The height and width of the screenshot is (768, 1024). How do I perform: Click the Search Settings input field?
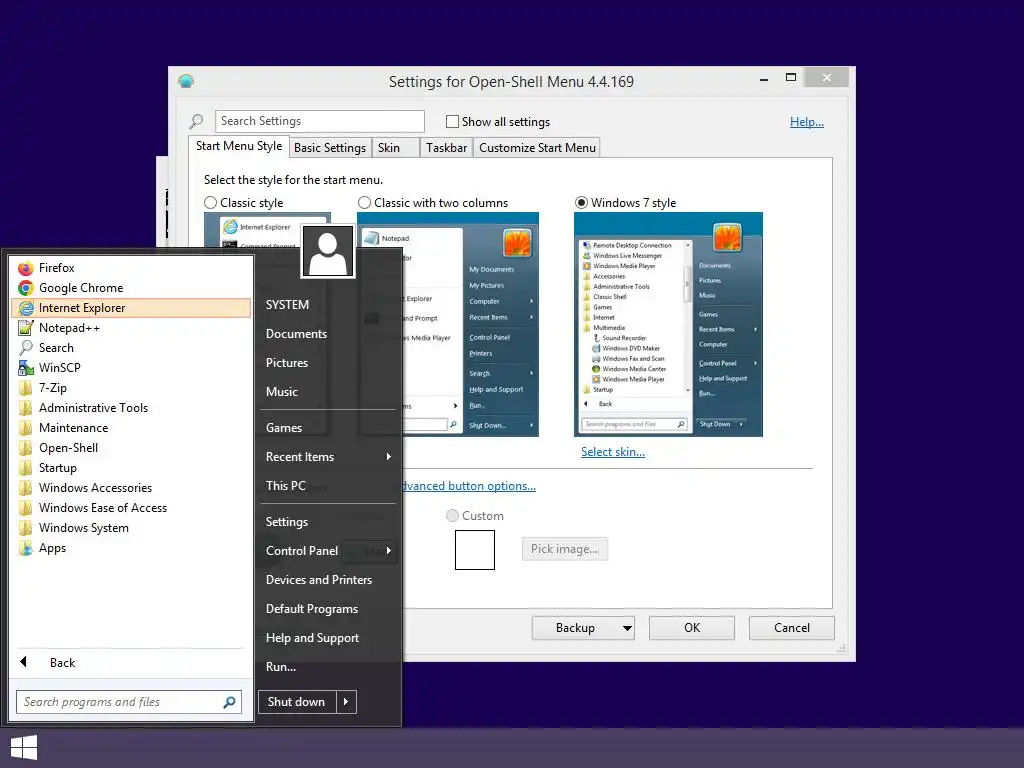click(320, 121)
